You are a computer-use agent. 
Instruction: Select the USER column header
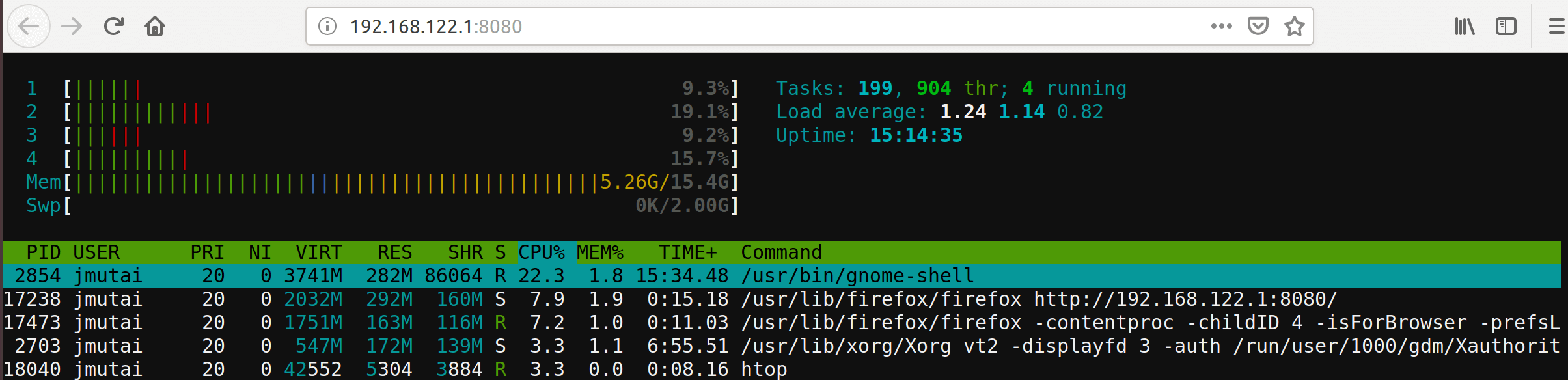click(x=96, y=252)
